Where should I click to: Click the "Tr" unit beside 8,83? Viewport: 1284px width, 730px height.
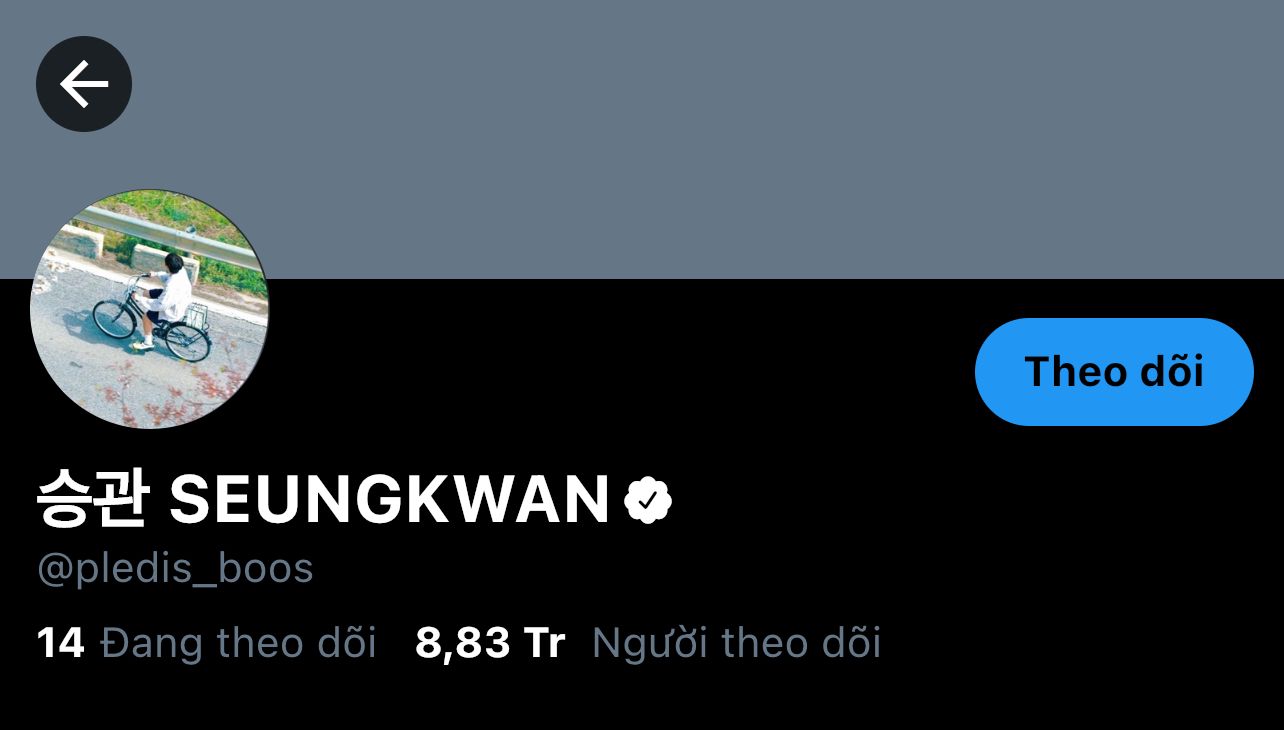tap(544, 643)
